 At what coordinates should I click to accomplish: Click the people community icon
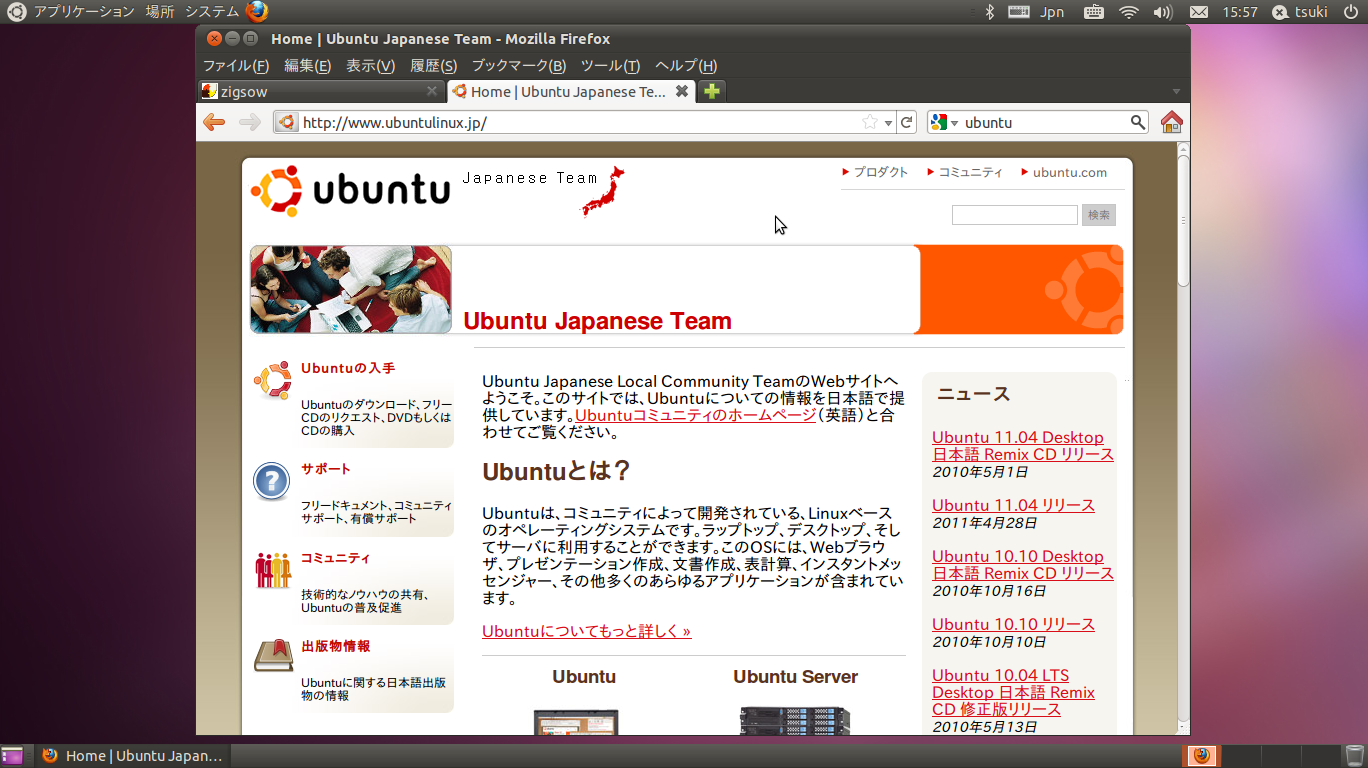tap(272, 570)
